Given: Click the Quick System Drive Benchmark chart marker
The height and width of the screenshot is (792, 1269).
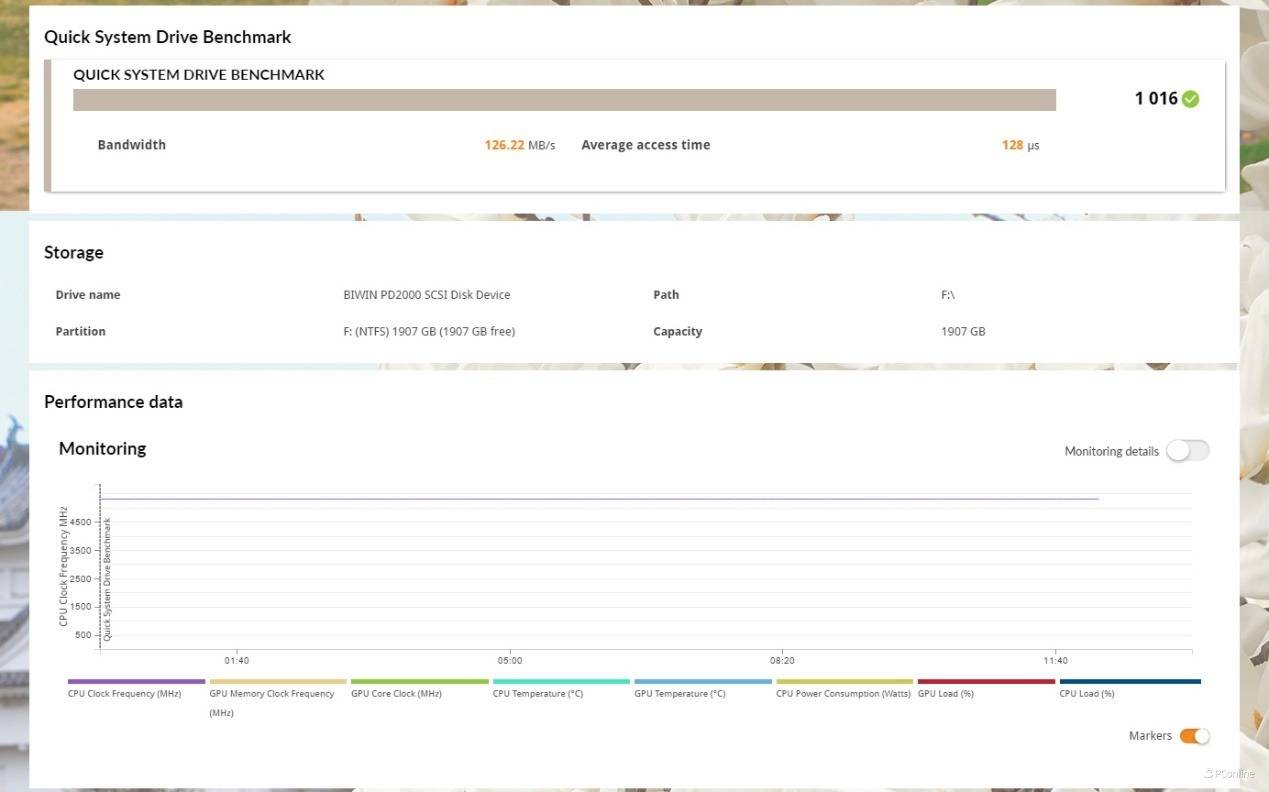Looking at the screenshot, I should [x=107, y=579].
